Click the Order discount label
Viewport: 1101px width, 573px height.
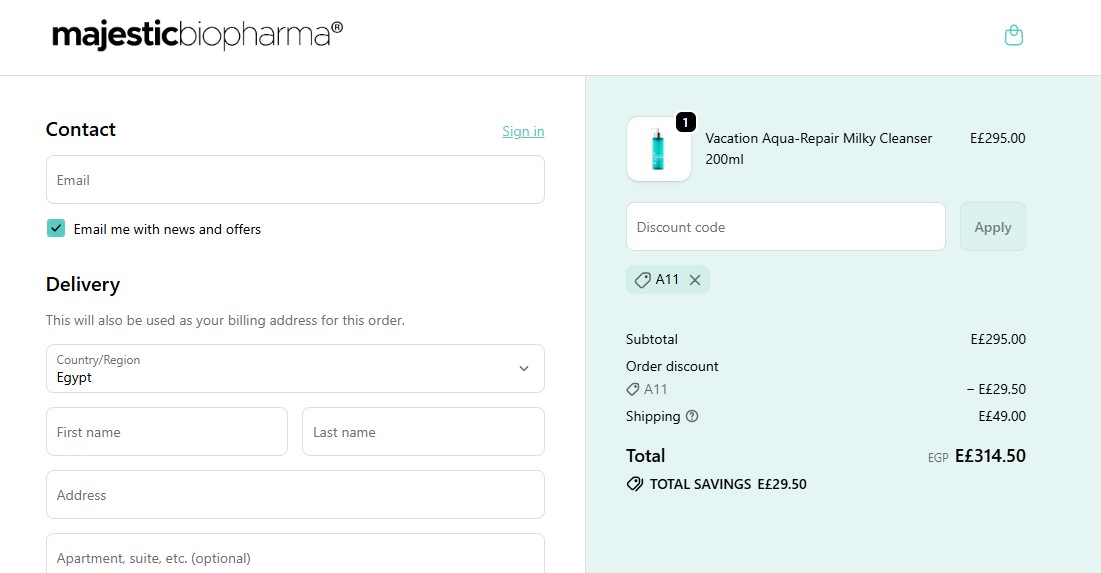[672, 367]
